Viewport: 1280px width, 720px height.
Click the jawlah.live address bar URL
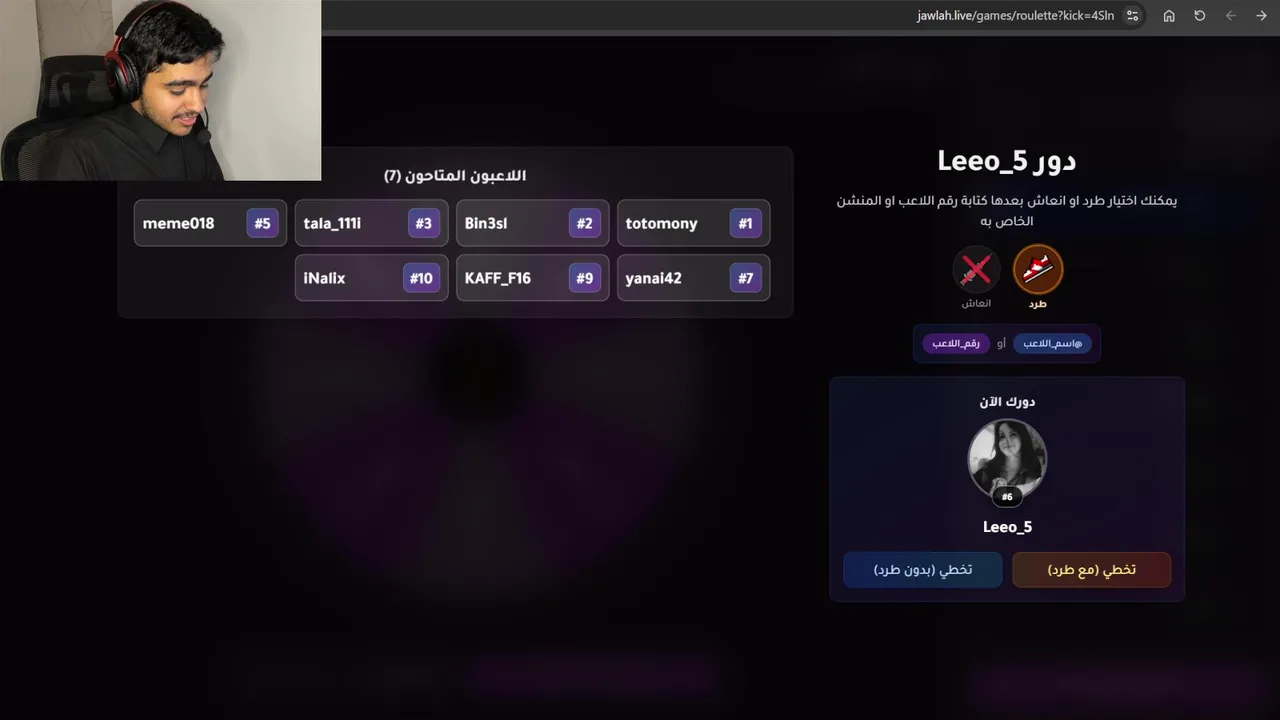coord(1015,16)
